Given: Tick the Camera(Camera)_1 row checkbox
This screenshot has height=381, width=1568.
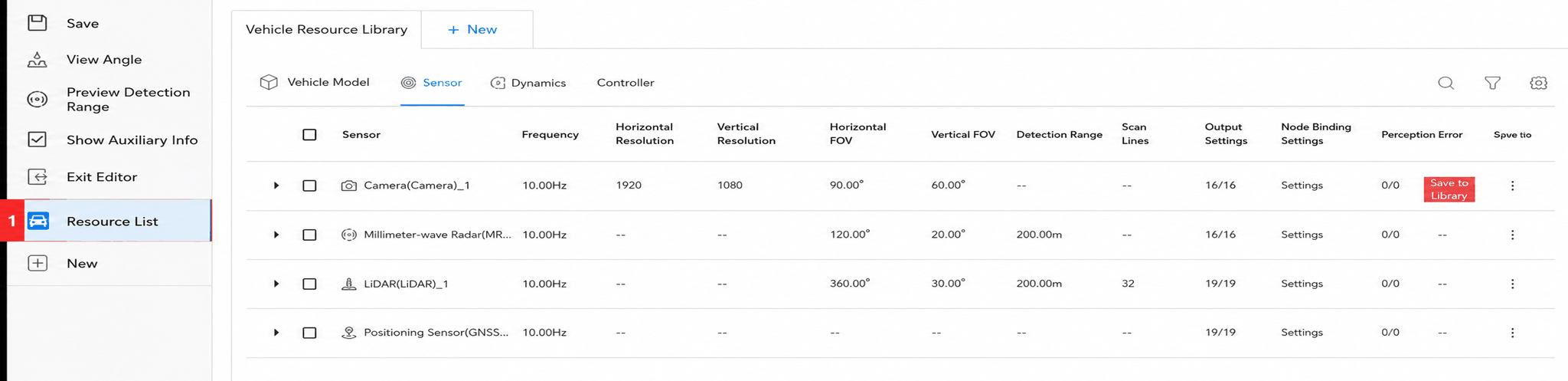Looking at the screenshot, I should click(309, 186).
